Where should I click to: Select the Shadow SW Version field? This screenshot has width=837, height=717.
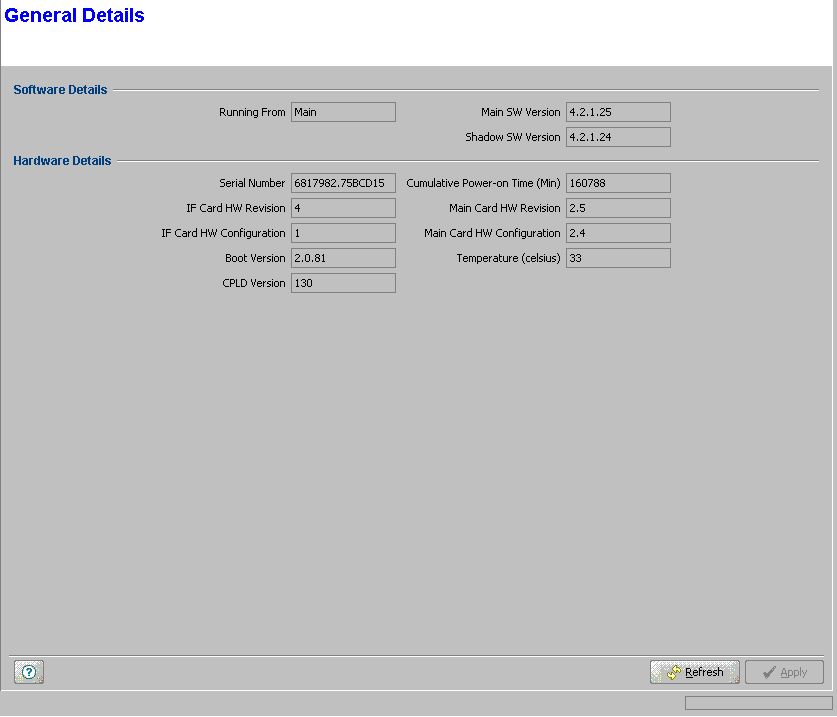pyautogui.click(x=617, y=137)
